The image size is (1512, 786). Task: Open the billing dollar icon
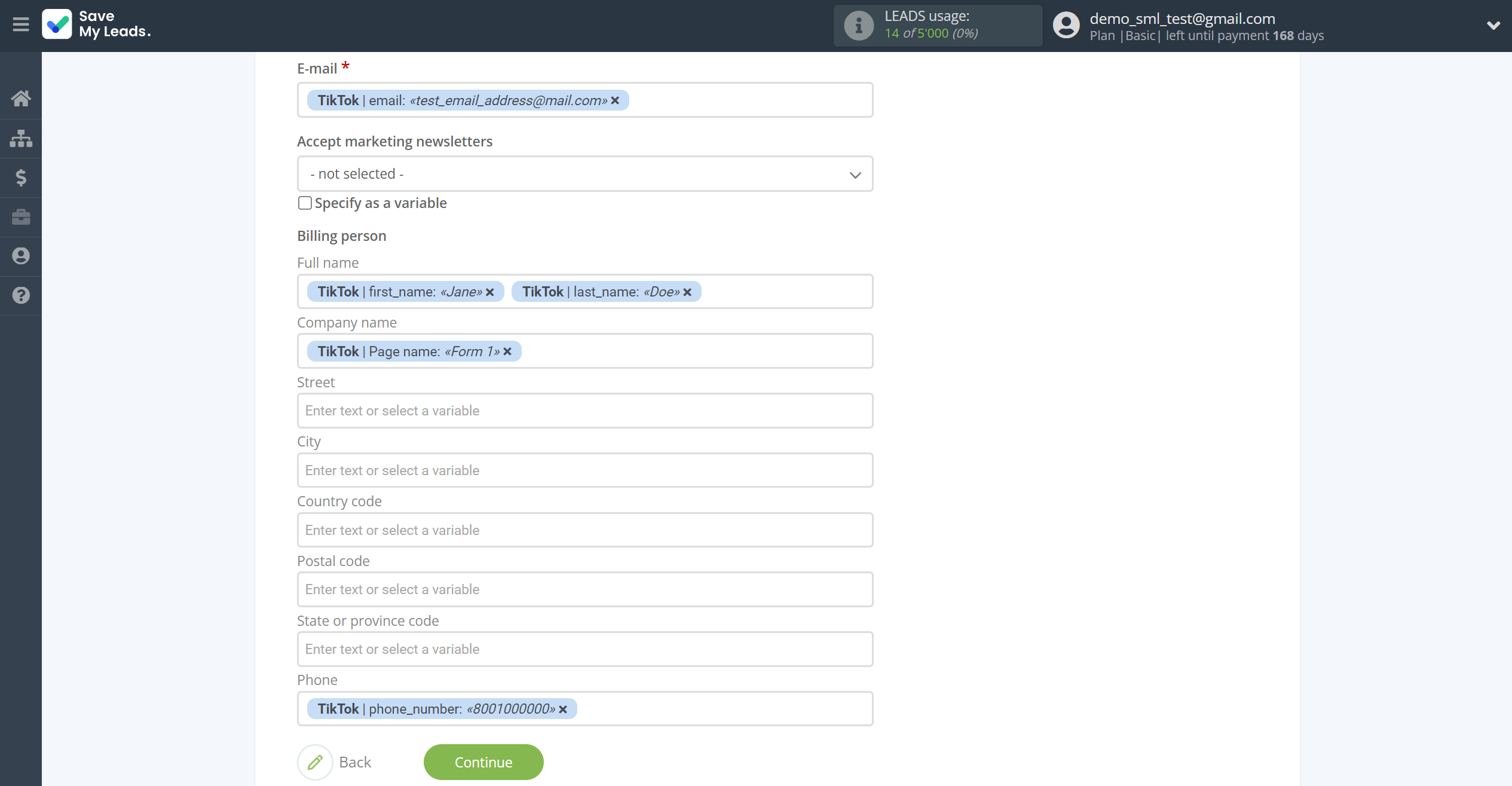point(21,178)
